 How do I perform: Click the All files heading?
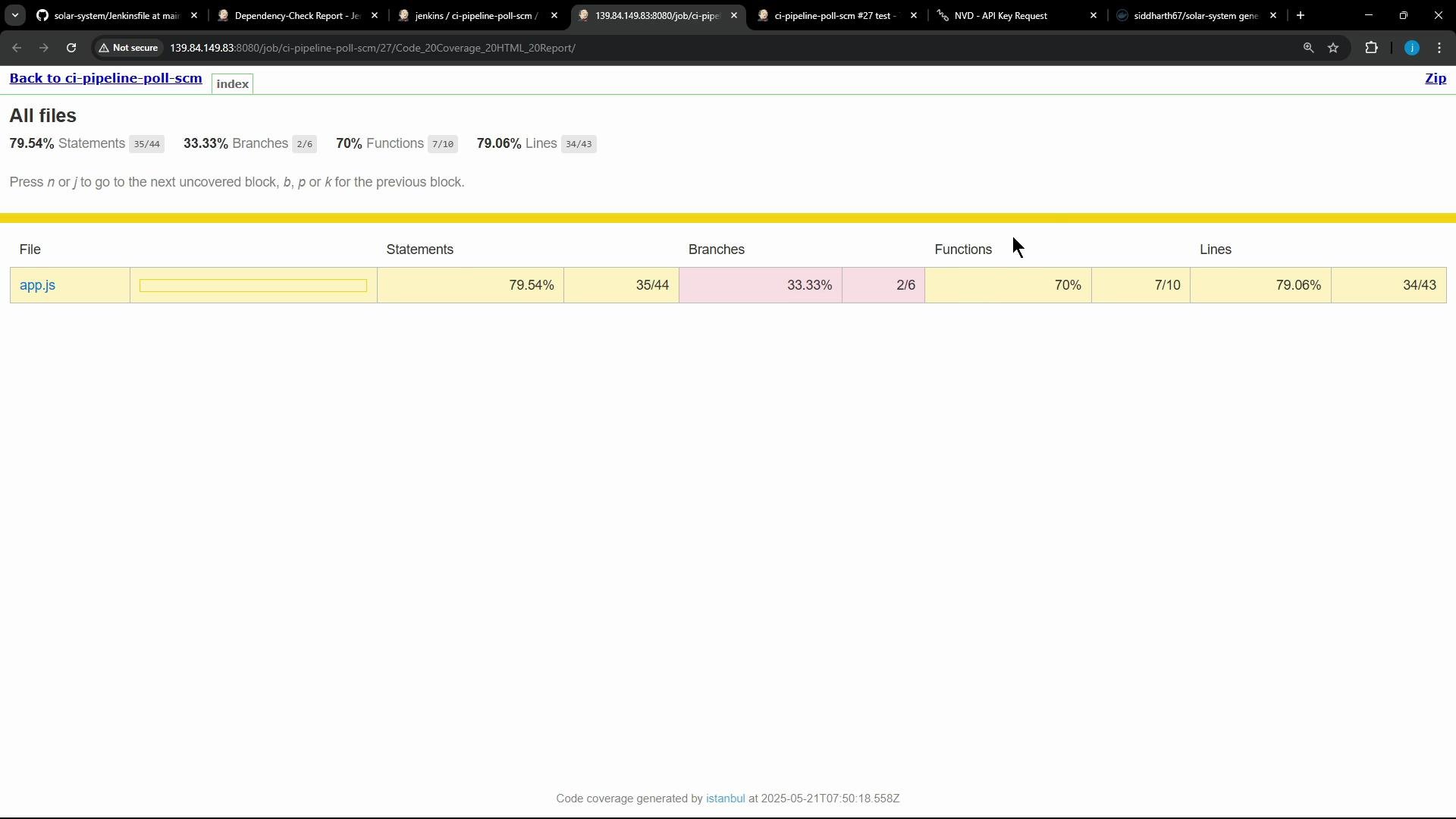pos(43,115)
